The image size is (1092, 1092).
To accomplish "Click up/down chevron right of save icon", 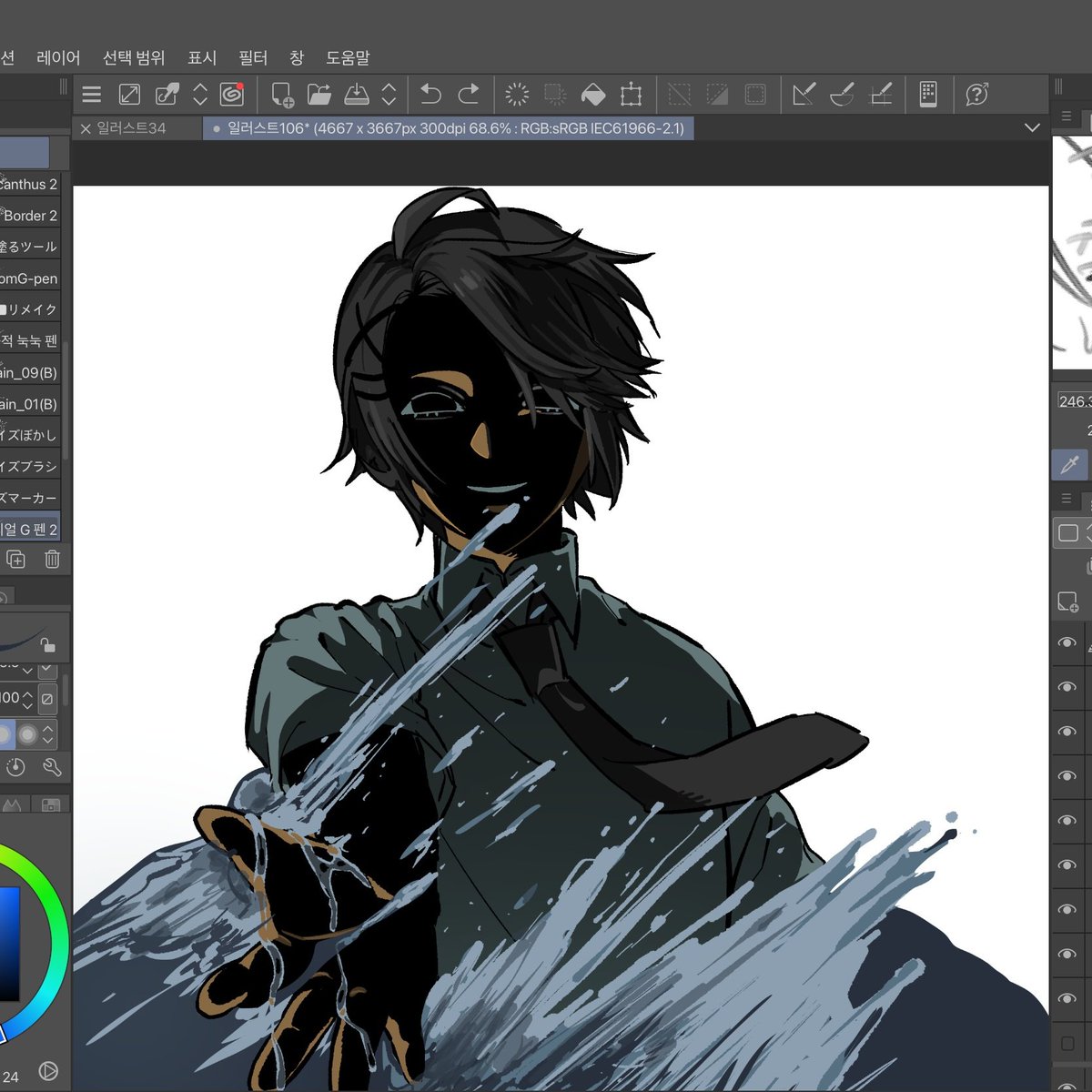I will tap(389, 95).
